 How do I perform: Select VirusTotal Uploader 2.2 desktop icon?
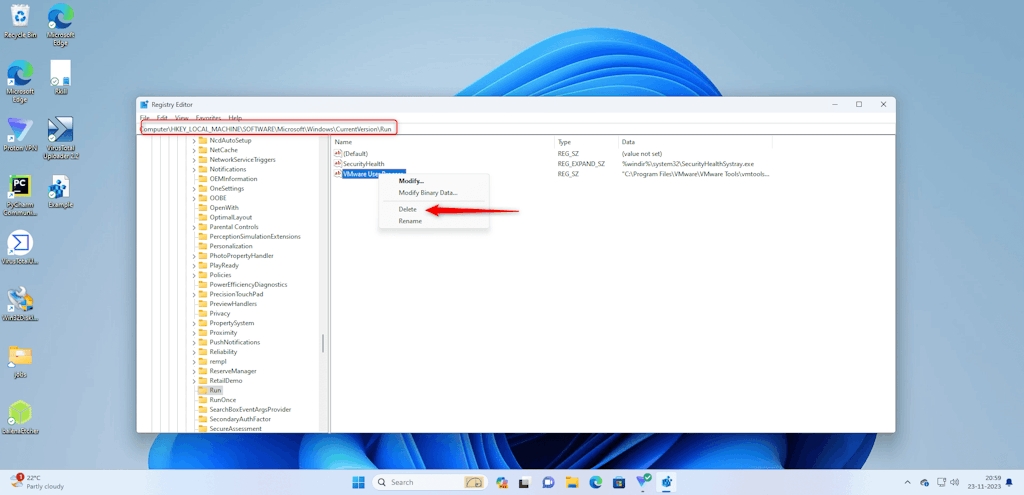(61, 138)
